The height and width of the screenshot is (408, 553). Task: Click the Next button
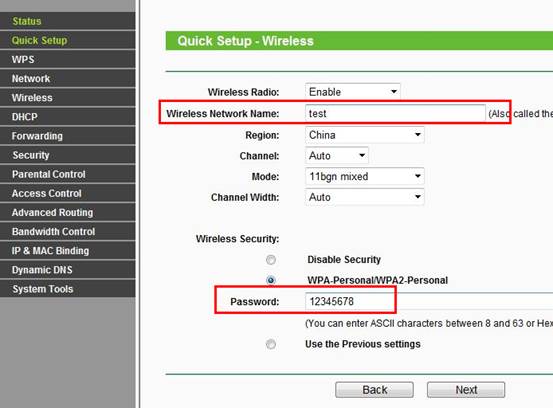[466, 390]
